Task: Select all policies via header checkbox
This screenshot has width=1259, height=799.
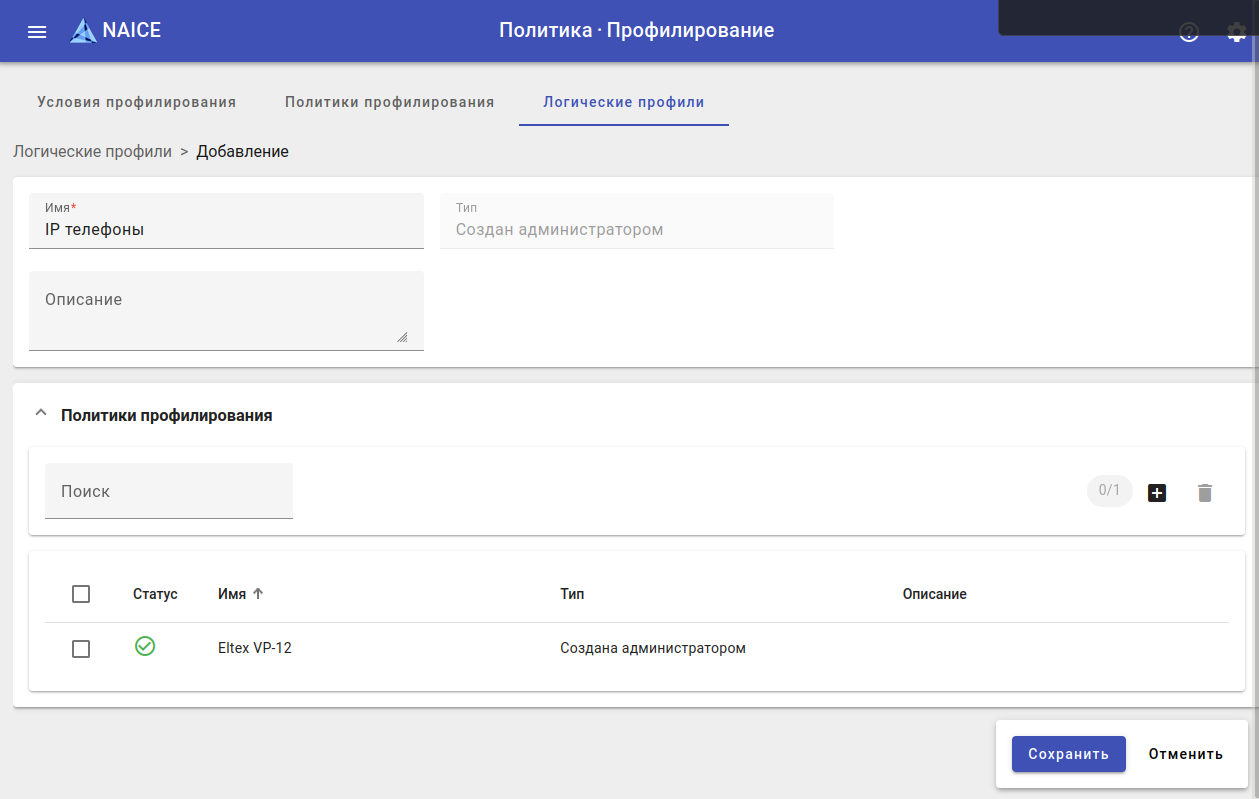Action: [81, 594]
